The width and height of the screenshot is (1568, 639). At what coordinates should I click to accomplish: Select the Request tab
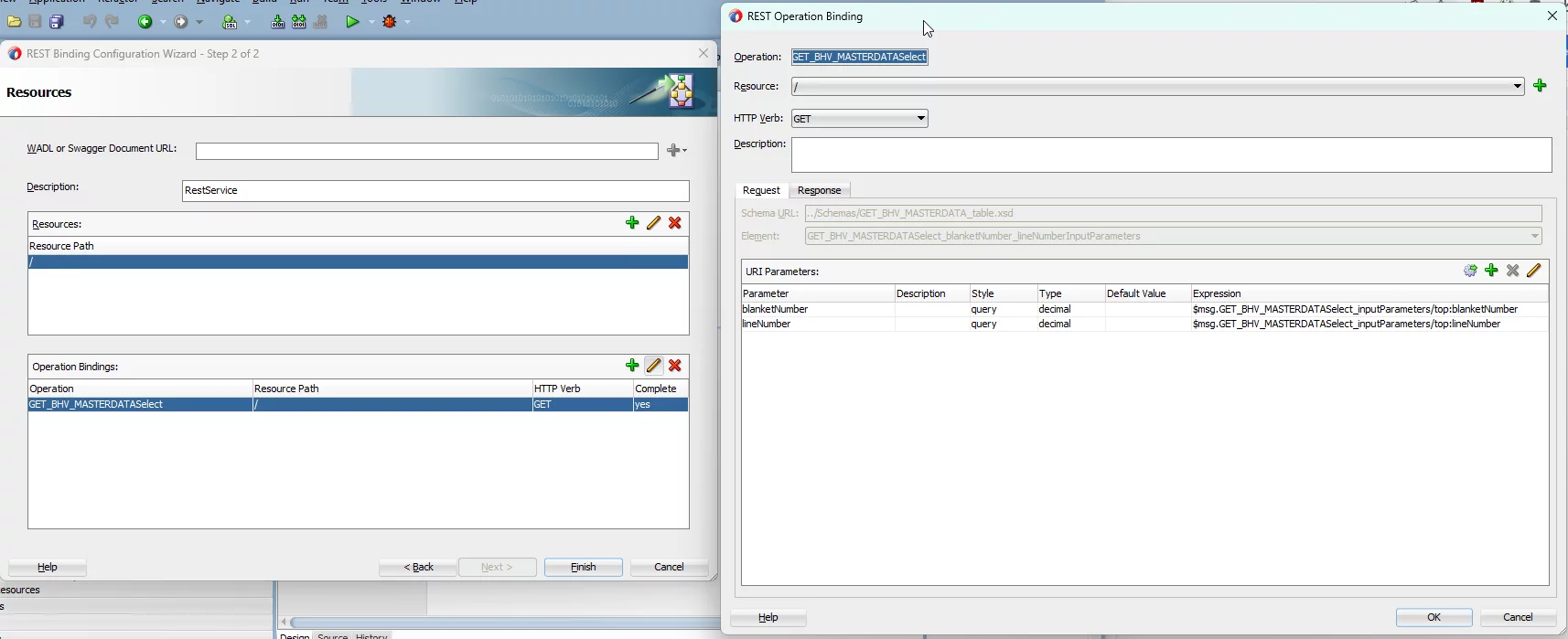761,190
